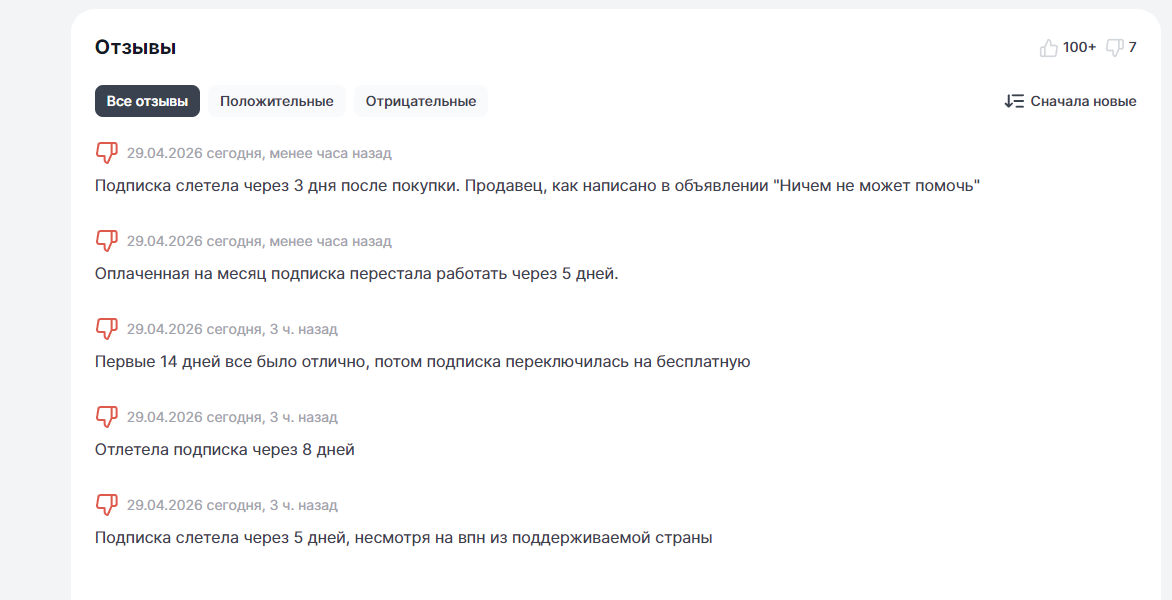Click the thumbs-down icon beside 7

(1115, 47)
